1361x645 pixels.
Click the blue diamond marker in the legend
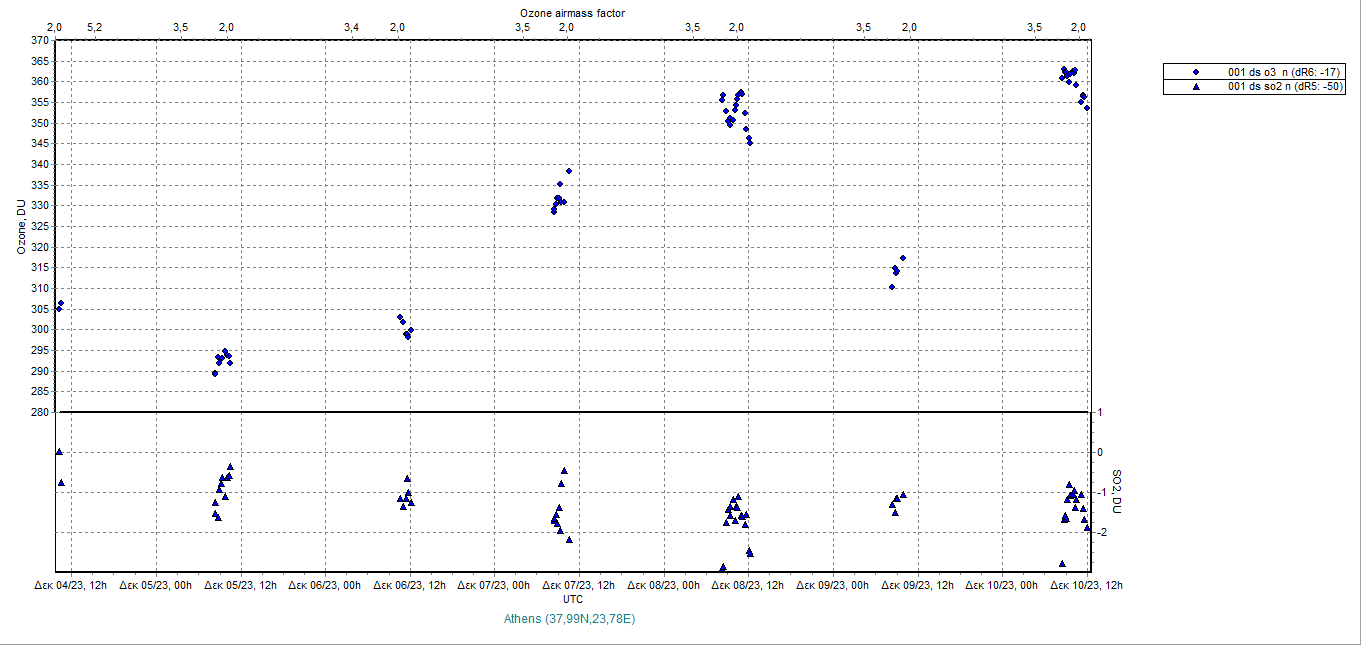point(1196,73)
